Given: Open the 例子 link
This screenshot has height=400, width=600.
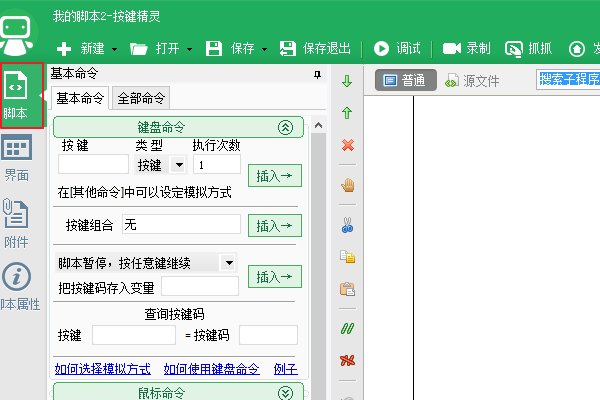Looking at the screenshot, I should point(285,369).
